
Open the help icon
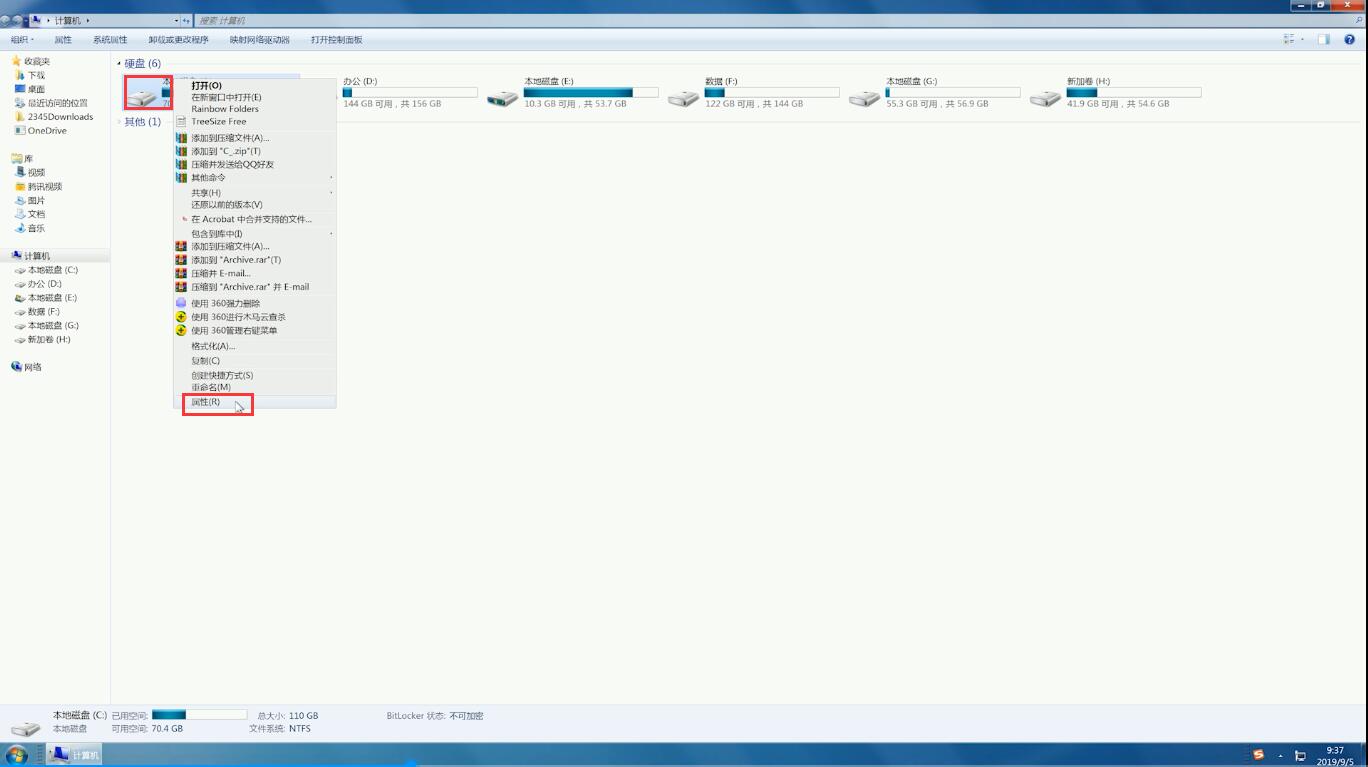tap(1349, 40)
